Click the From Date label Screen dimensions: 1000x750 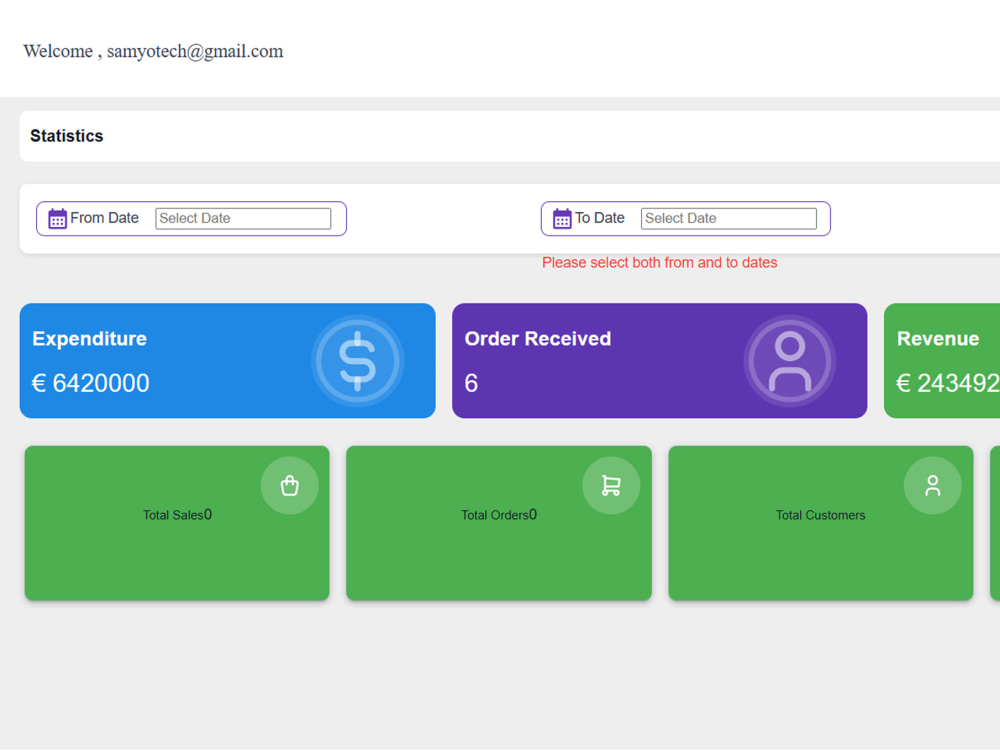(105, 218)
